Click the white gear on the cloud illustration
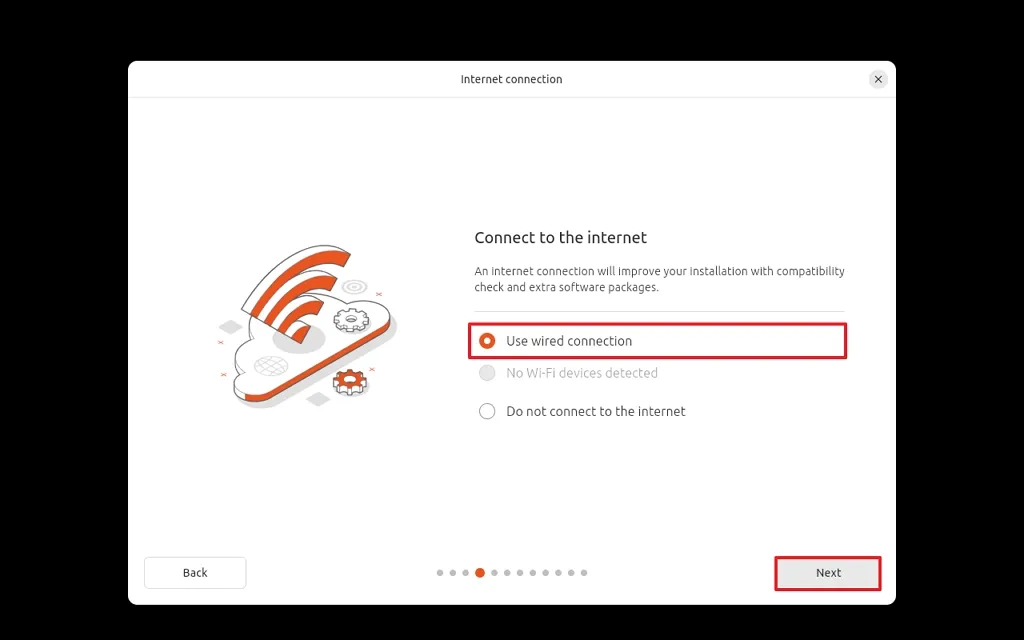The height and width of the screenshot is (640, 1024). (351, 319)
